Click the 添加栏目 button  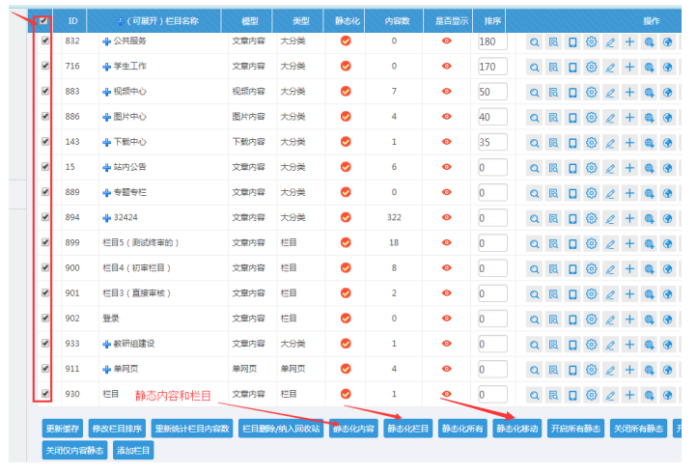click(x=134, y=451)
